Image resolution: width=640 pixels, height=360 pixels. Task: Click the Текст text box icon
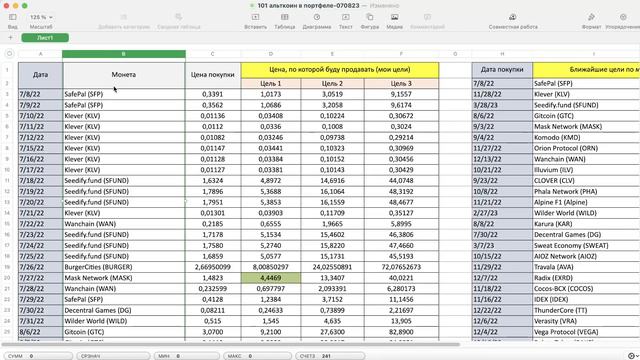point(345,17)
